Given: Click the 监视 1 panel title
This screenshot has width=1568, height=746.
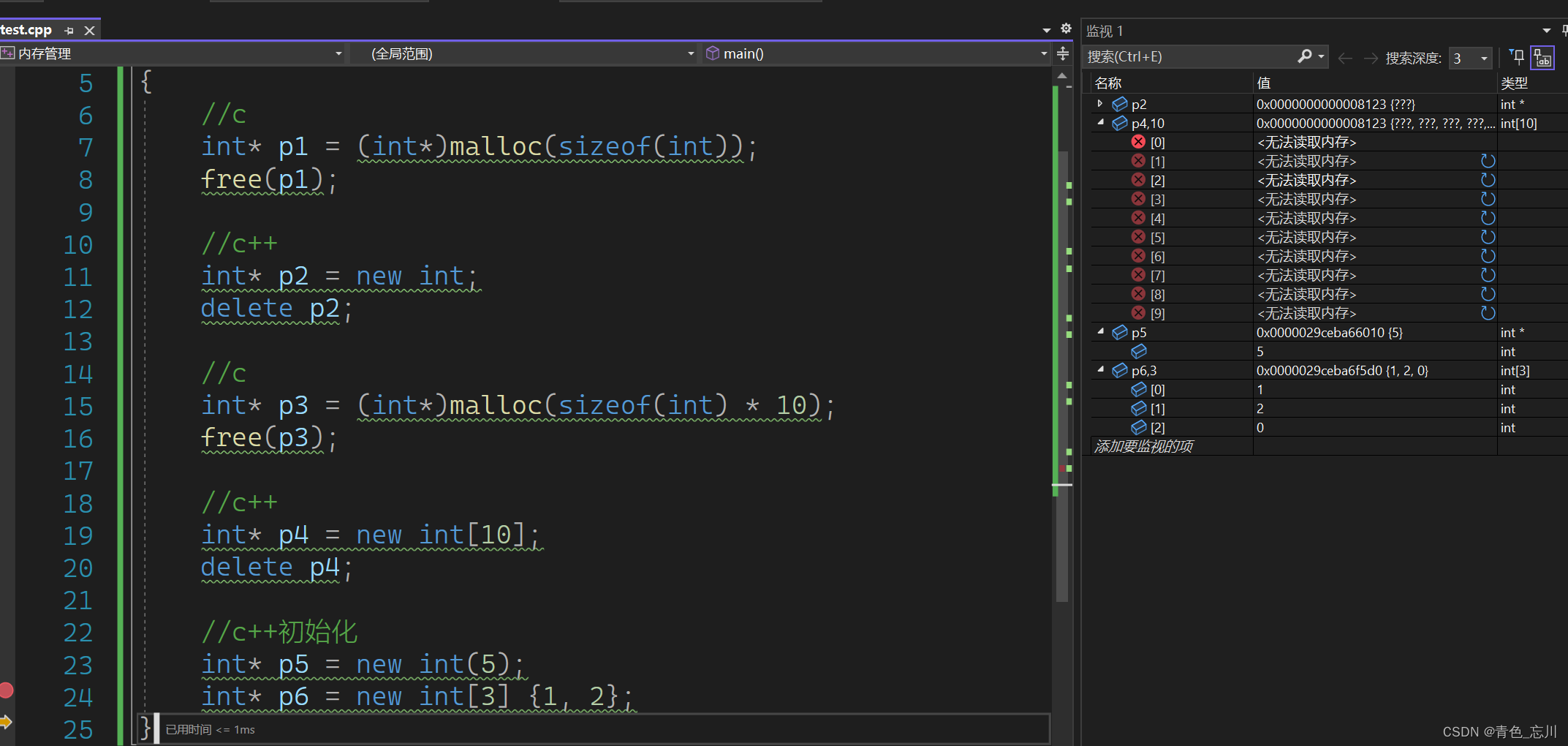Looking at the screenshot, I should 1105,31.
